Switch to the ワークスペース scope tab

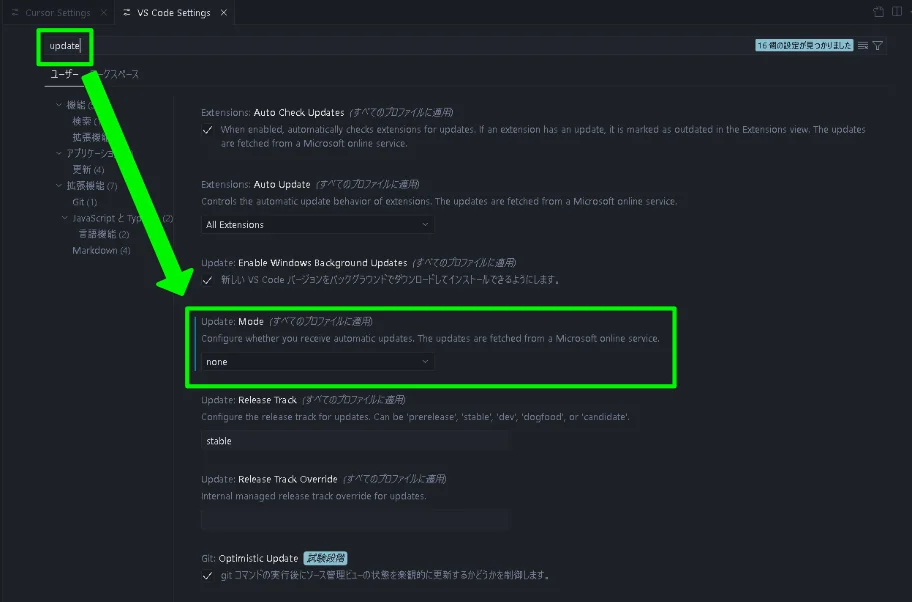pyautogui.click(x=115, y=74)
